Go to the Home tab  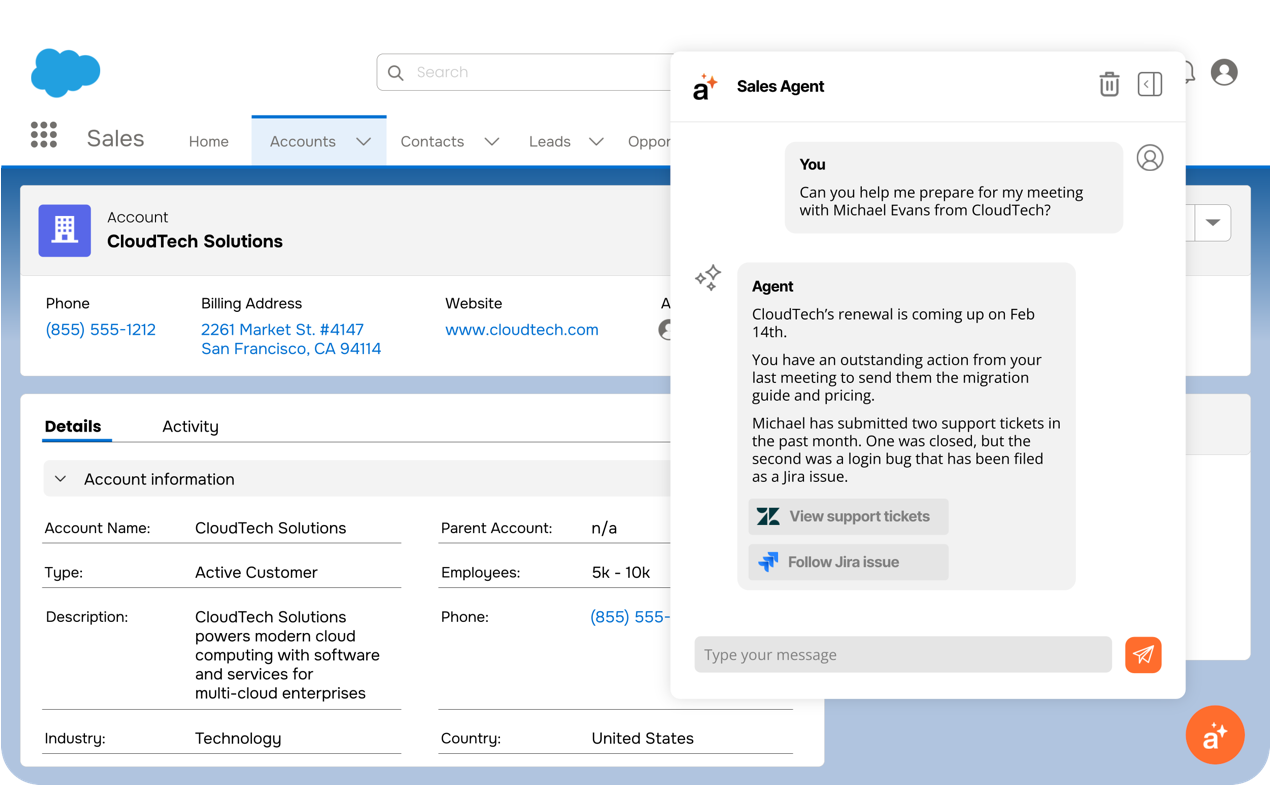point(209,142)
